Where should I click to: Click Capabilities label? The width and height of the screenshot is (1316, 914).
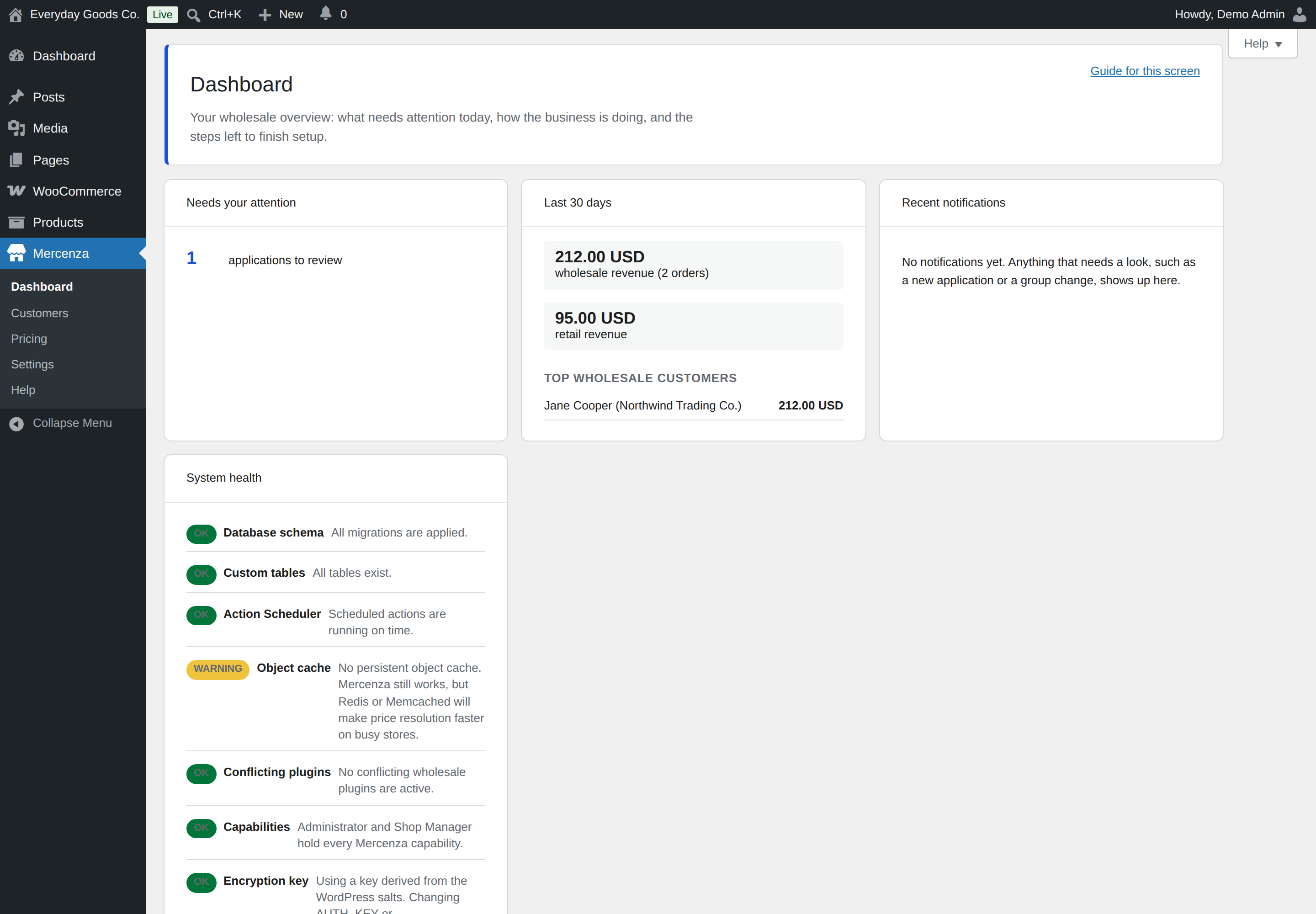coord(256,827)
